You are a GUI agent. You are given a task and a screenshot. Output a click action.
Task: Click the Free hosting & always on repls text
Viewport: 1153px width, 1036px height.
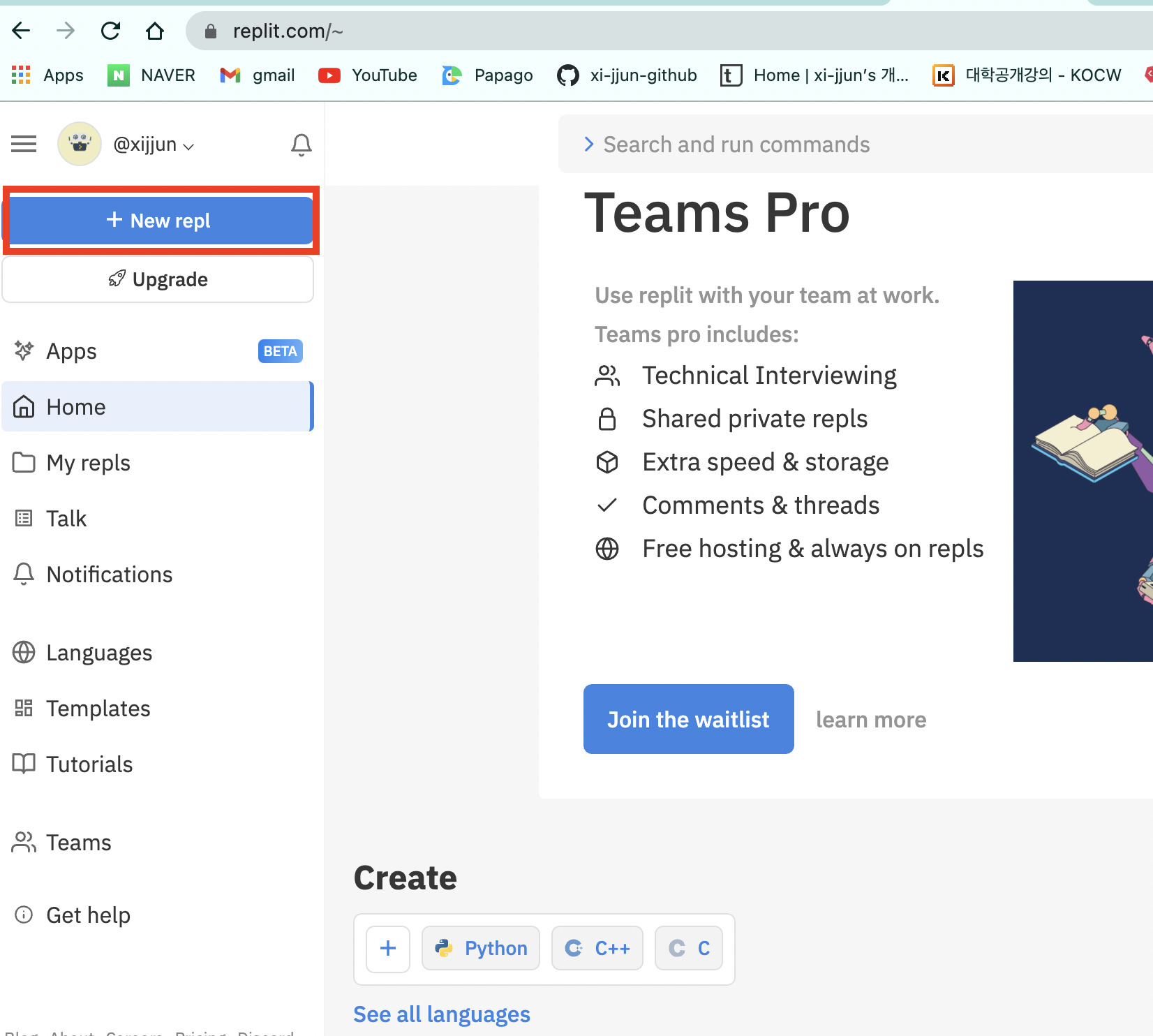coord(813,549)
